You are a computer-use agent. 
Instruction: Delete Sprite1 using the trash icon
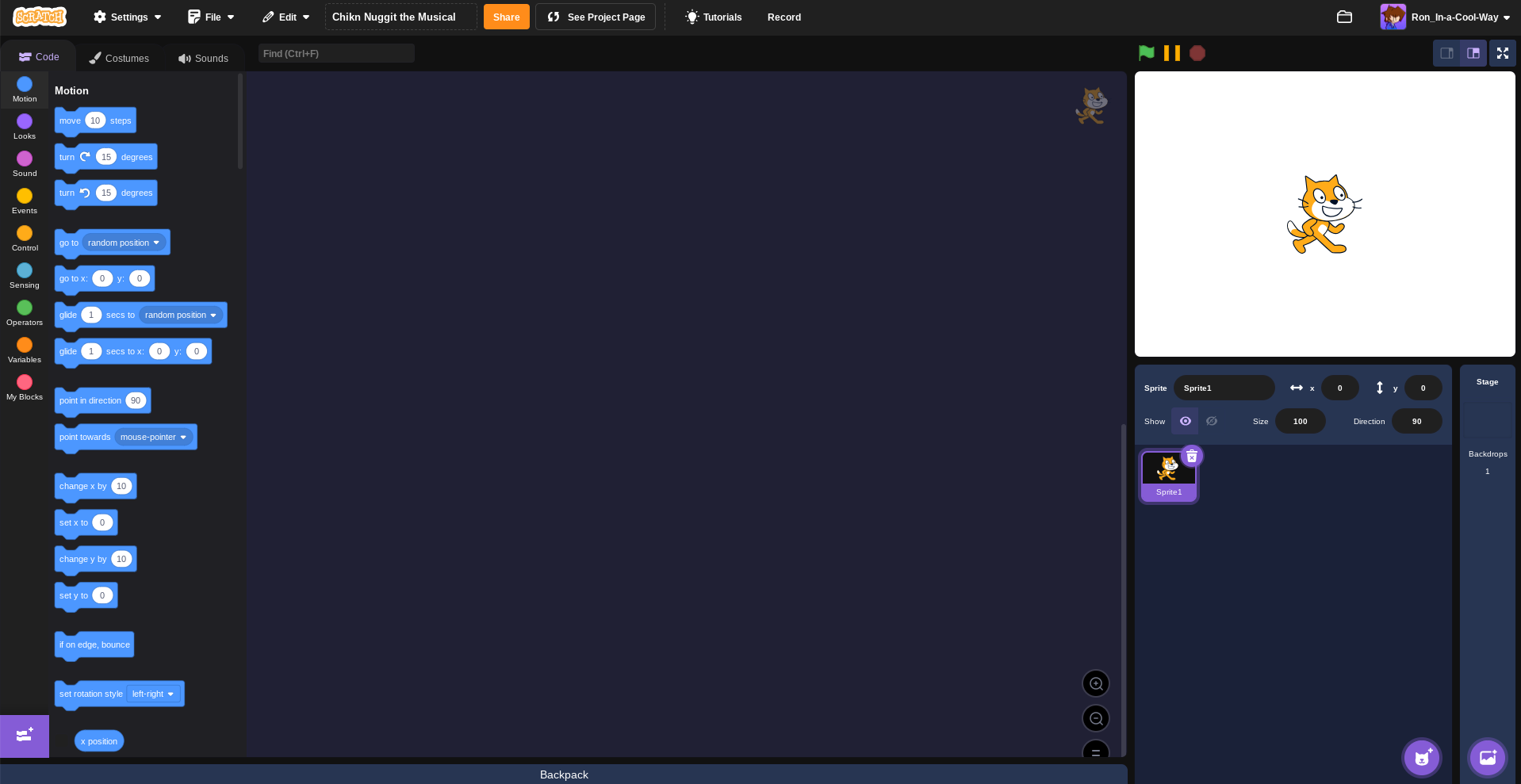1192,455
